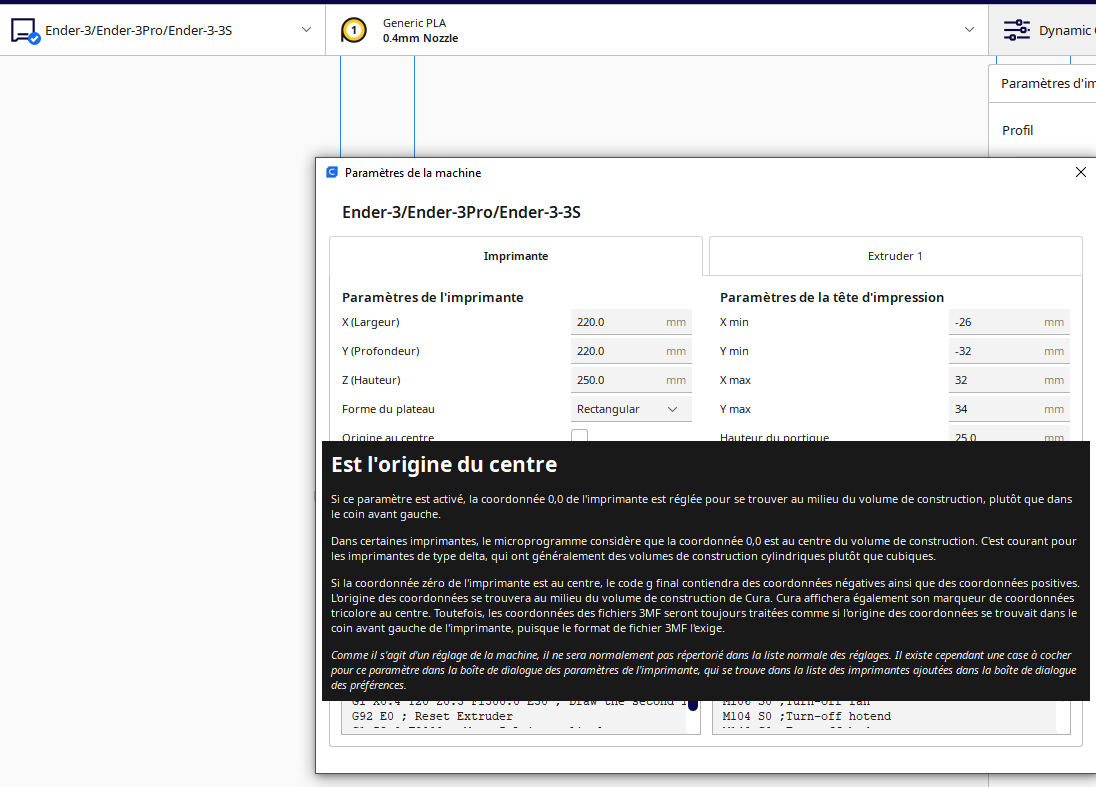Switch to the Extruder 1 tab

tap(895, 256)
